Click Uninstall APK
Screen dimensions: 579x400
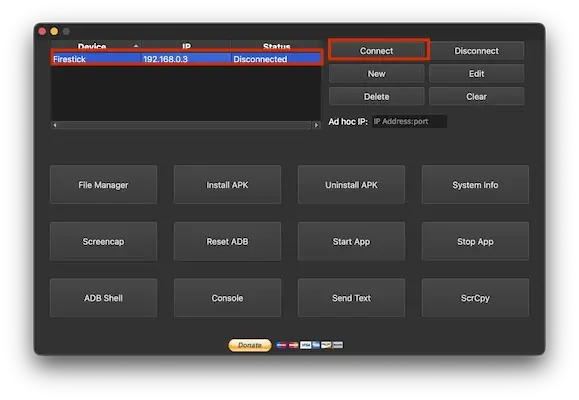pos(351,185)
